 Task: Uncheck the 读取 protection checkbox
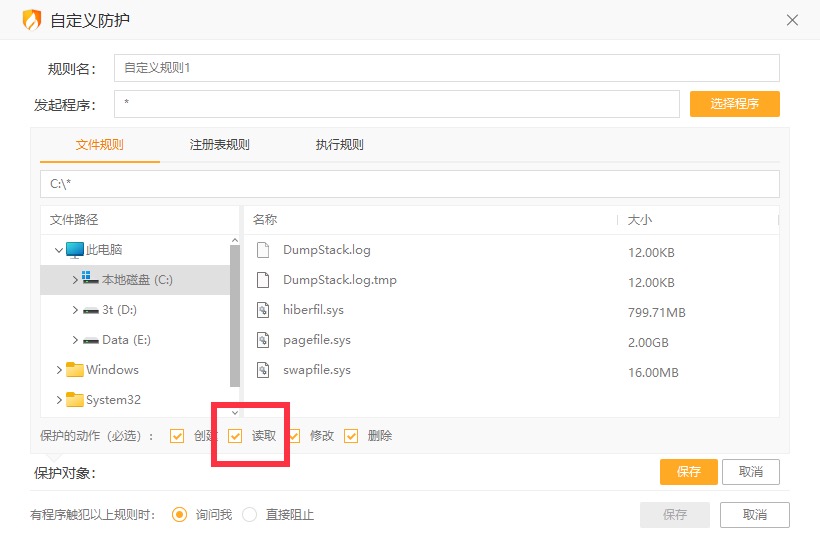pos(236,436)
